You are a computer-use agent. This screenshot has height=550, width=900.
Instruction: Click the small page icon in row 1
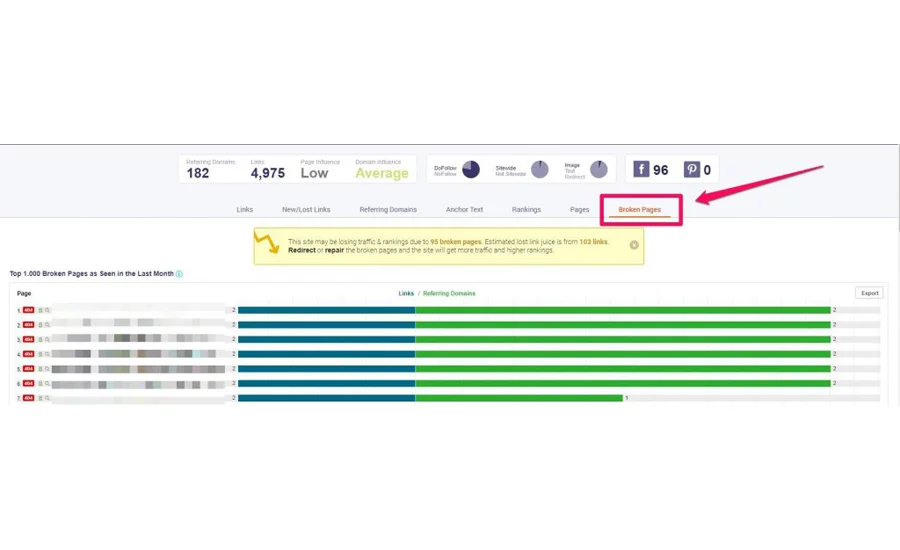(x=40, y=310)
